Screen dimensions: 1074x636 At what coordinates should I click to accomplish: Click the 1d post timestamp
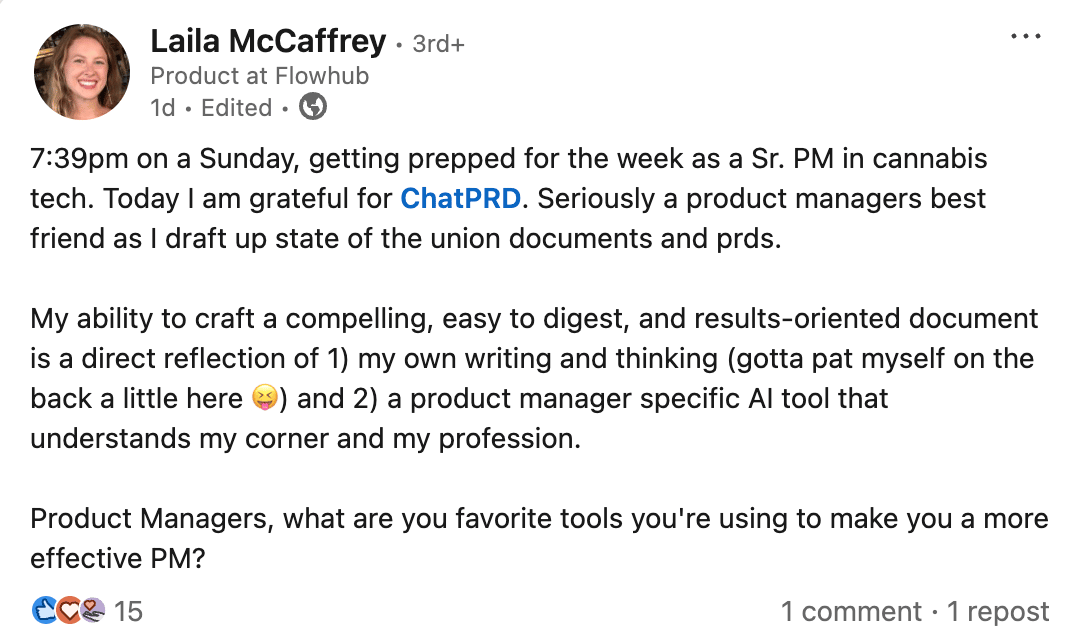(x=163, y=107)
